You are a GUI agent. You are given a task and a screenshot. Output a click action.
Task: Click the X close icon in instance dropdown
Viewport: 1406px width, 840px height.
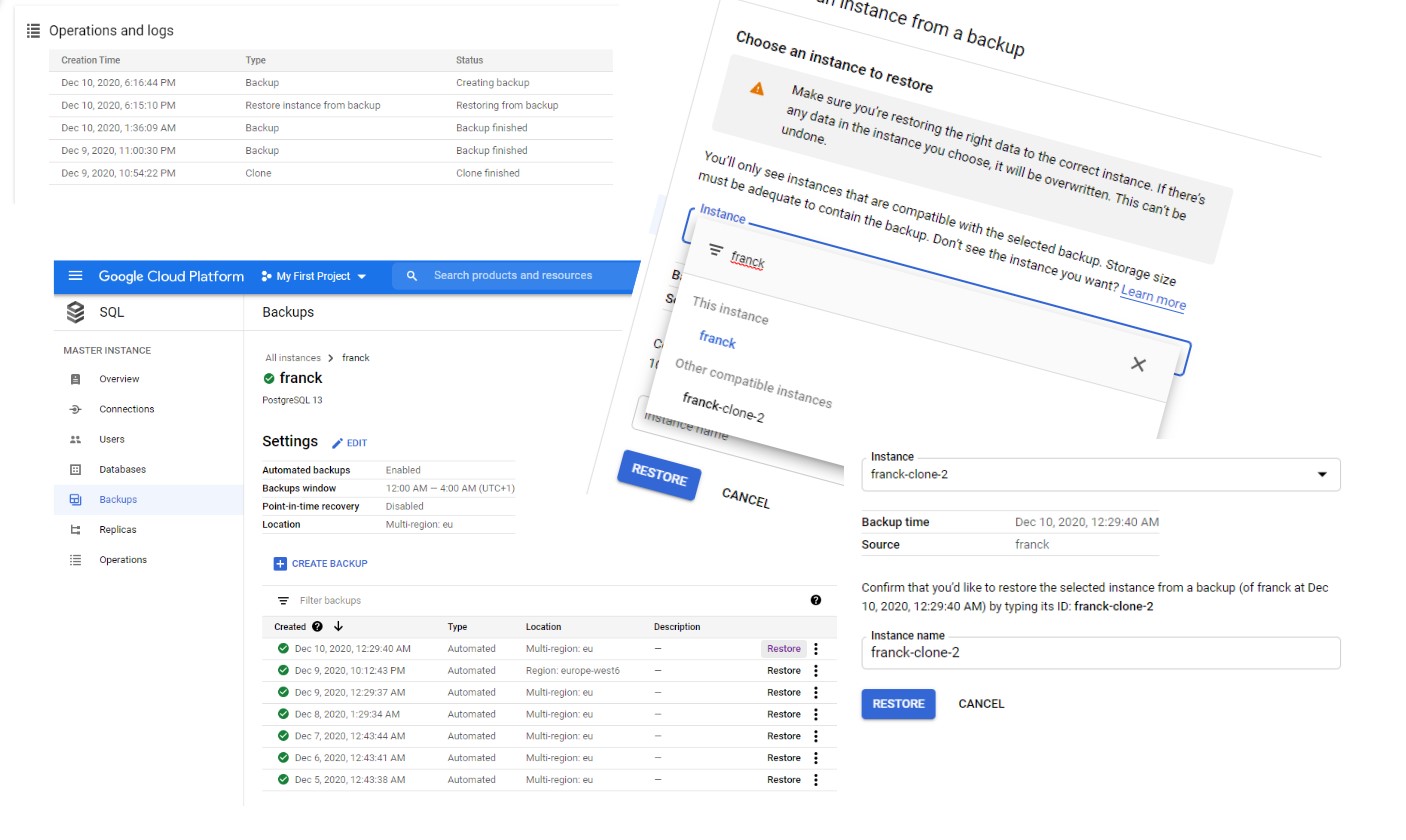(x=1138, y=364)
